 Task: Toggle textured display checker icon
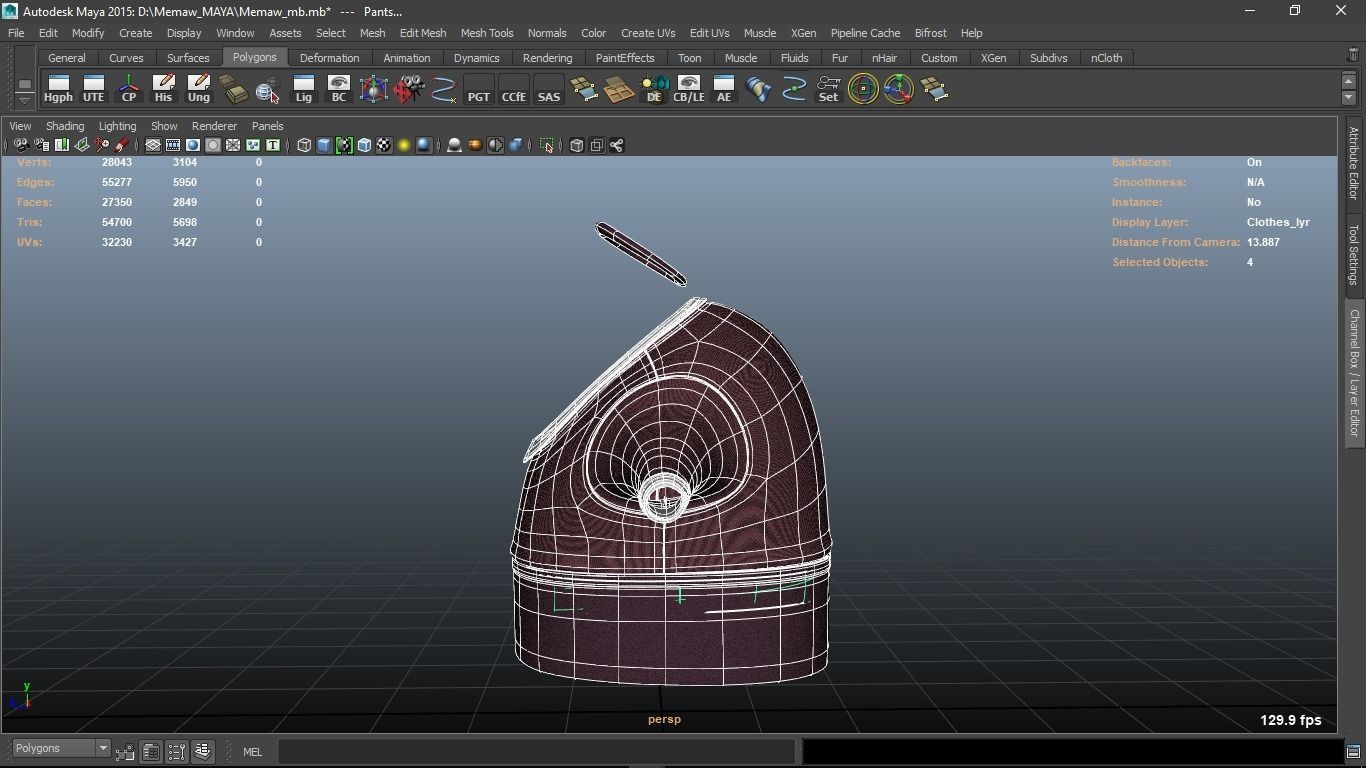[x=384, y=146]
